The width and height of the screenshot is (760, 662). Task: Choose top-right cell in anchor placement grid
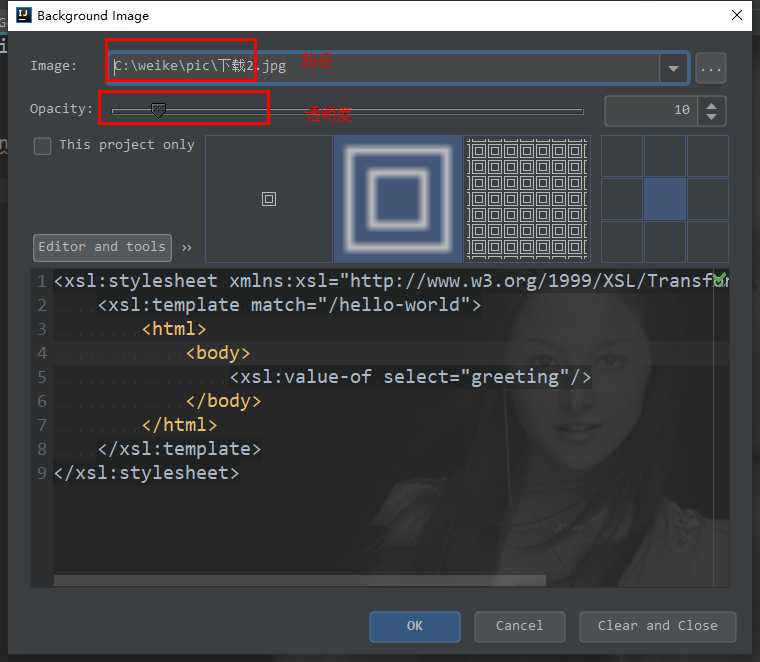pos(707,157)
